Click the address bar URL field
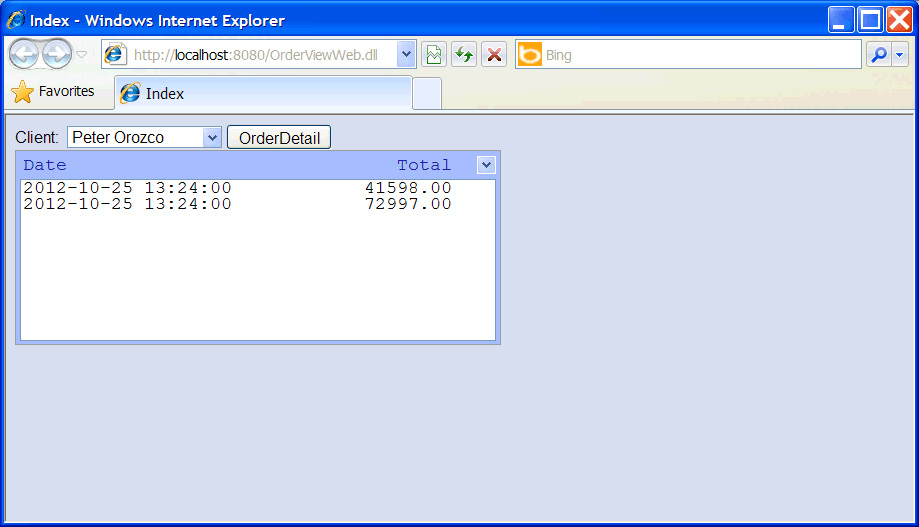919x527 pixels. click(256, 55)
